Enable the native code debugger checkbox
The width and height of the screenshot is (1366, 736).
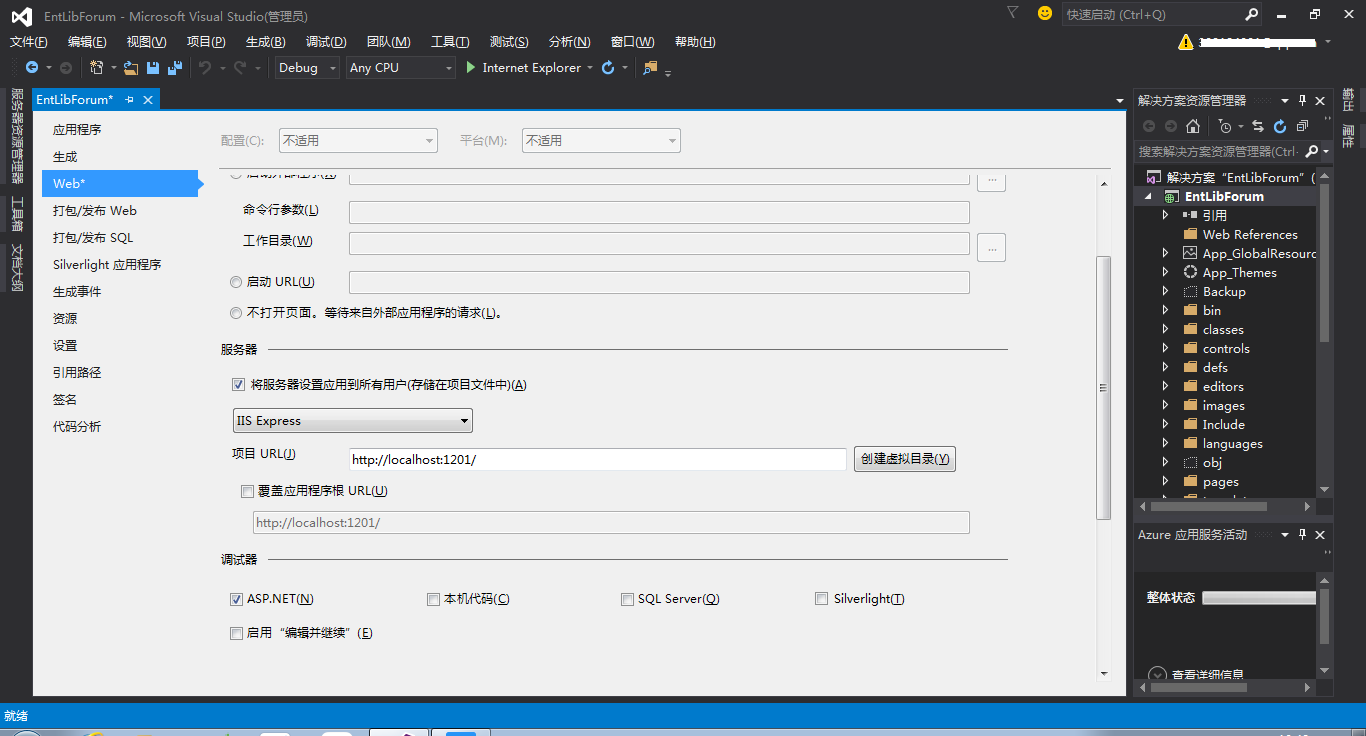tap(433, 599)
